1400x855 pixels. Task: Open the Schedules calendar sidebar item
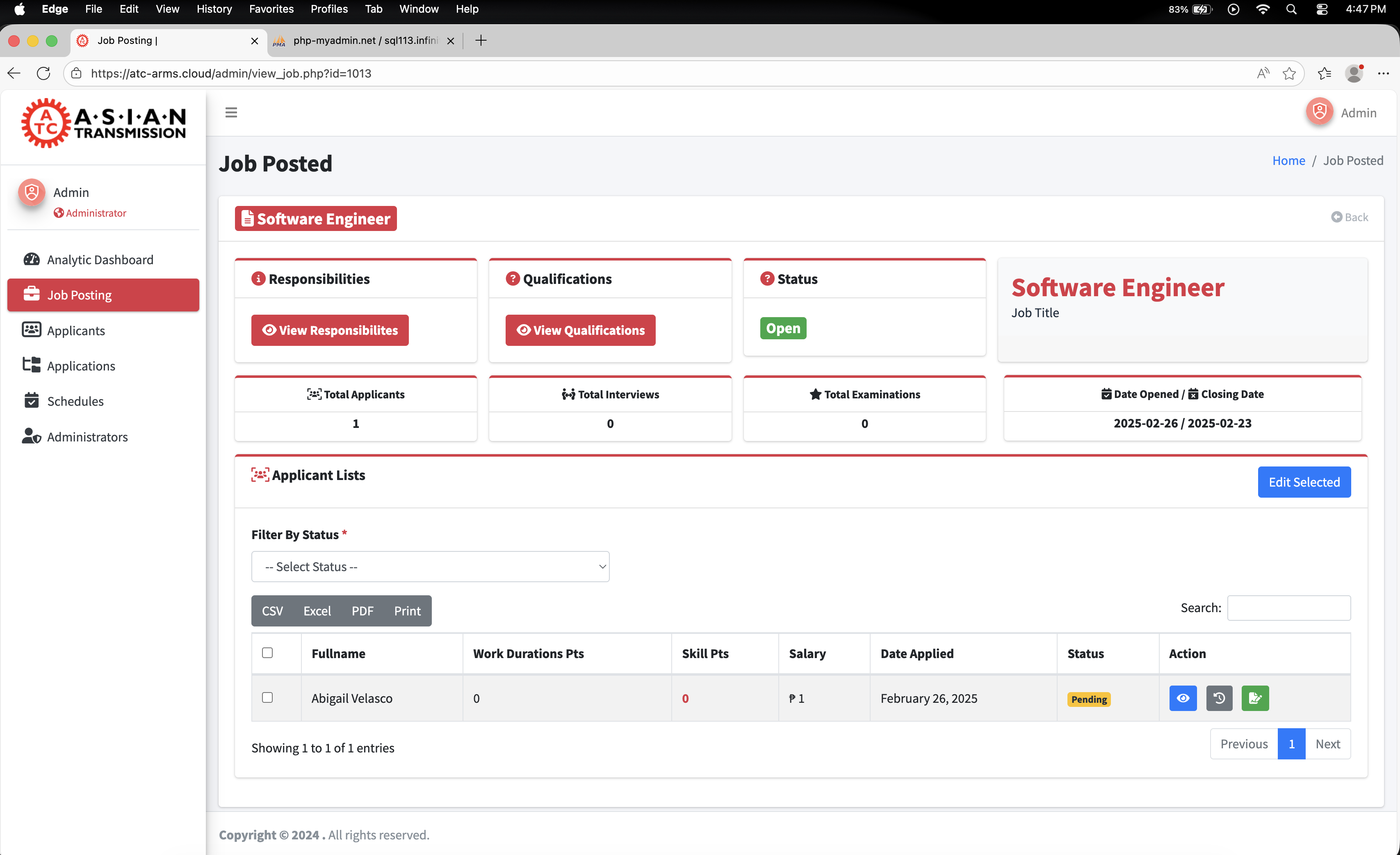point(75,401)
